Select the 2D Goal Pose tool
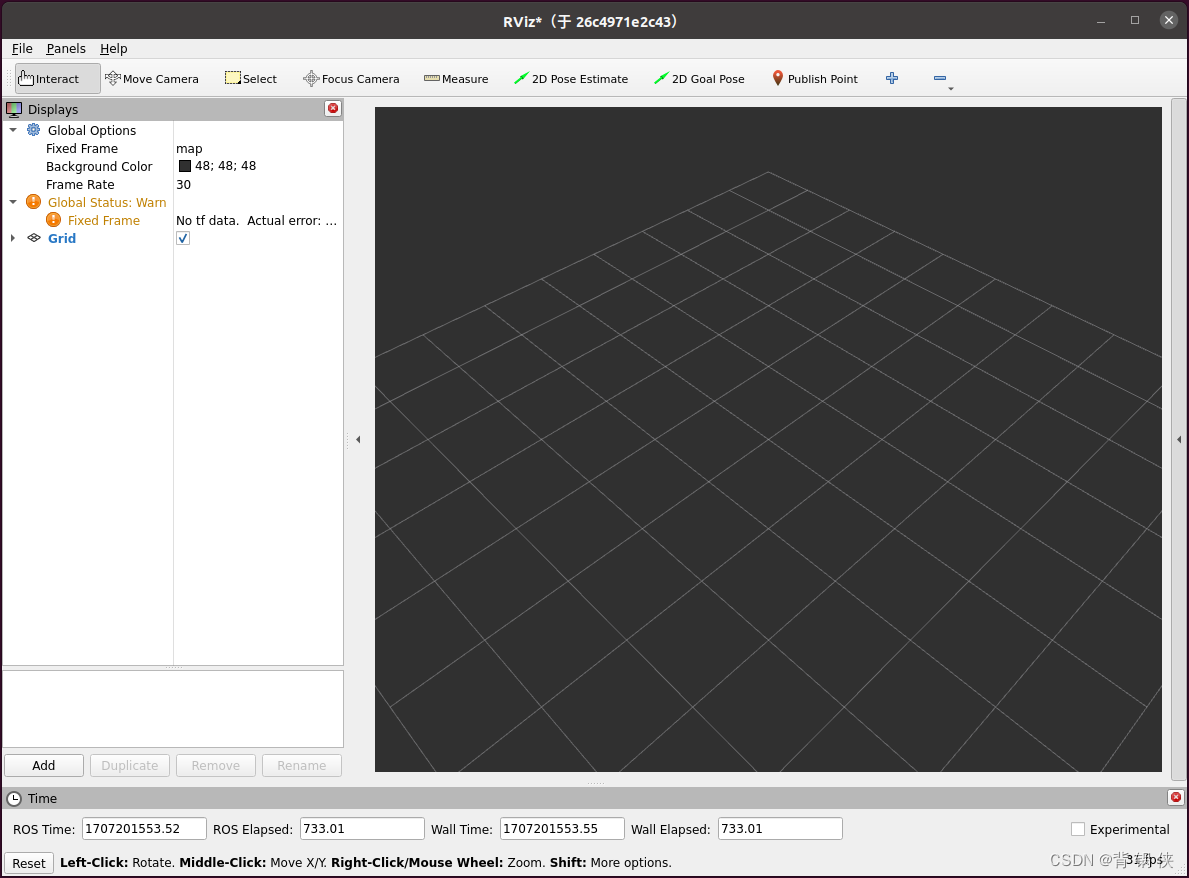This screenshot has width=1189, height=878. (699, 79)
